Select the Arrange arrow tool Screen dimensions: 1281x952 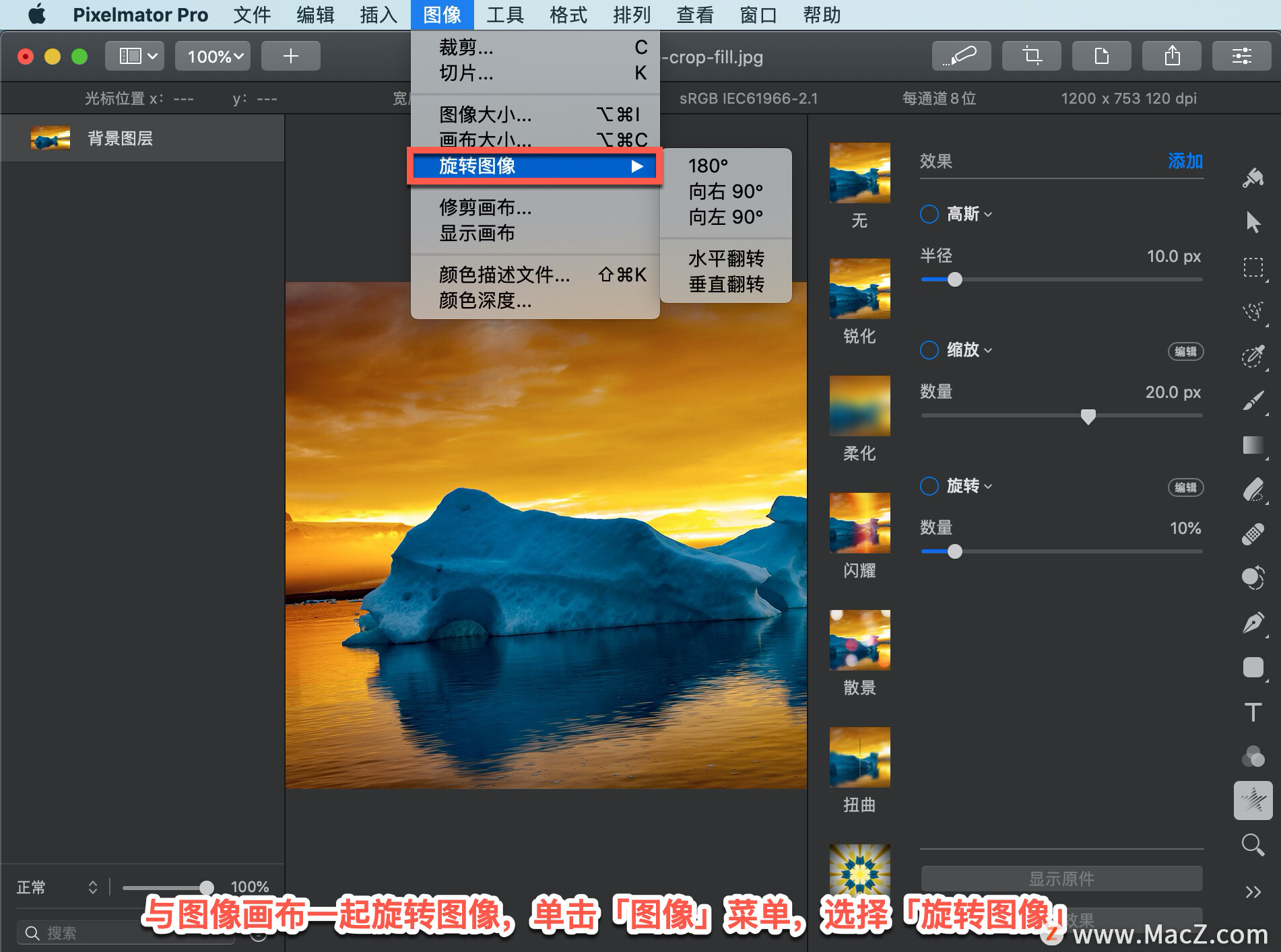pos(1253,222)
